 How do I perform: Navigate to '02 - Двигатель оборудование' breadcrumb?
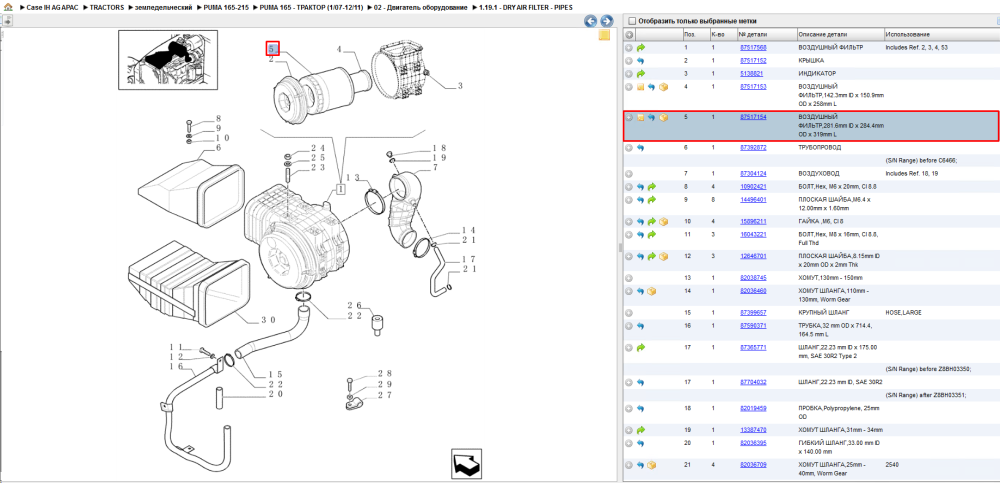(x=420, y=7)
